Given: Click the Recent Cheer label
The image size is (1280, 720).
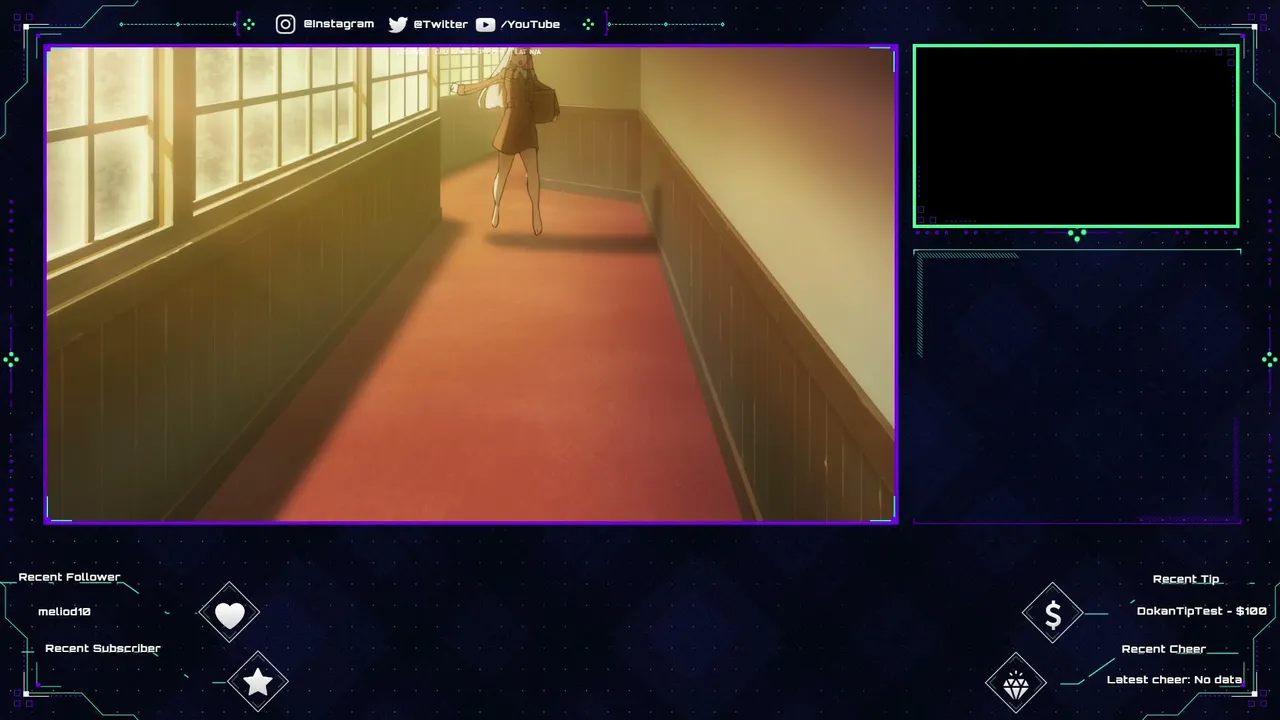Looking at the screenshot, I should [x=1164, y=649].
